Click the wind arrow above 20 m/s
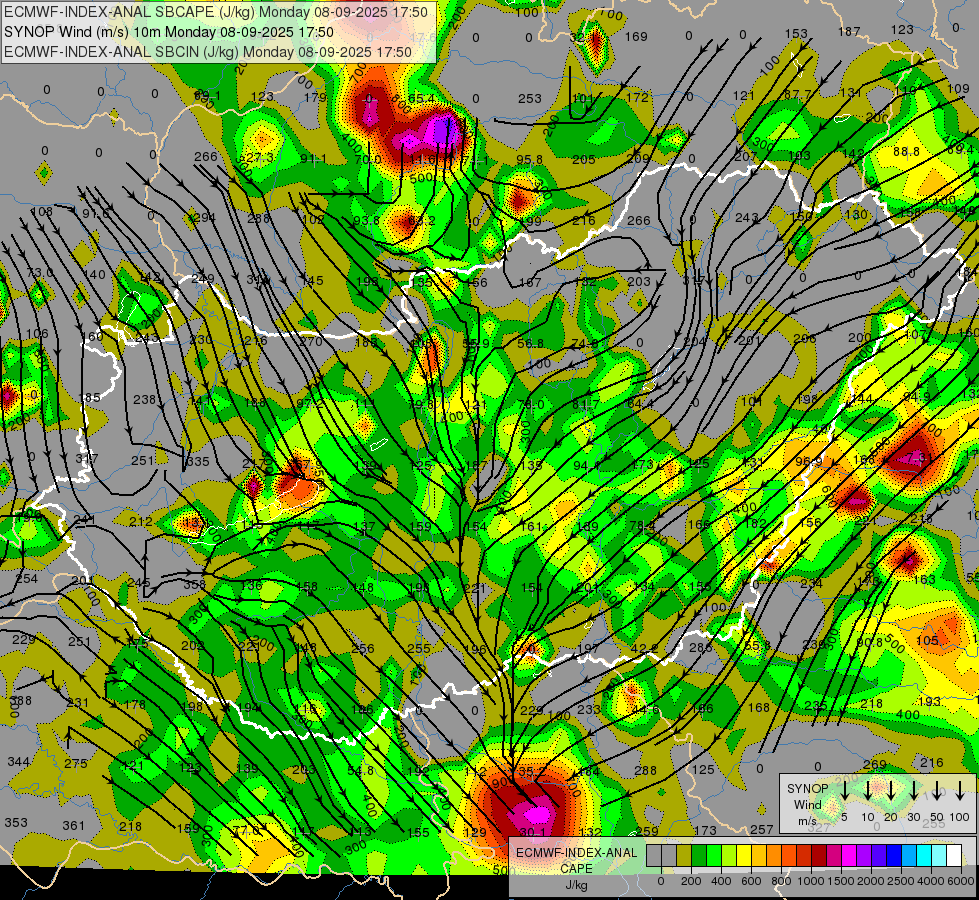Image resolution: width=979 pixels, height=900 pixels. coord(890,790)
